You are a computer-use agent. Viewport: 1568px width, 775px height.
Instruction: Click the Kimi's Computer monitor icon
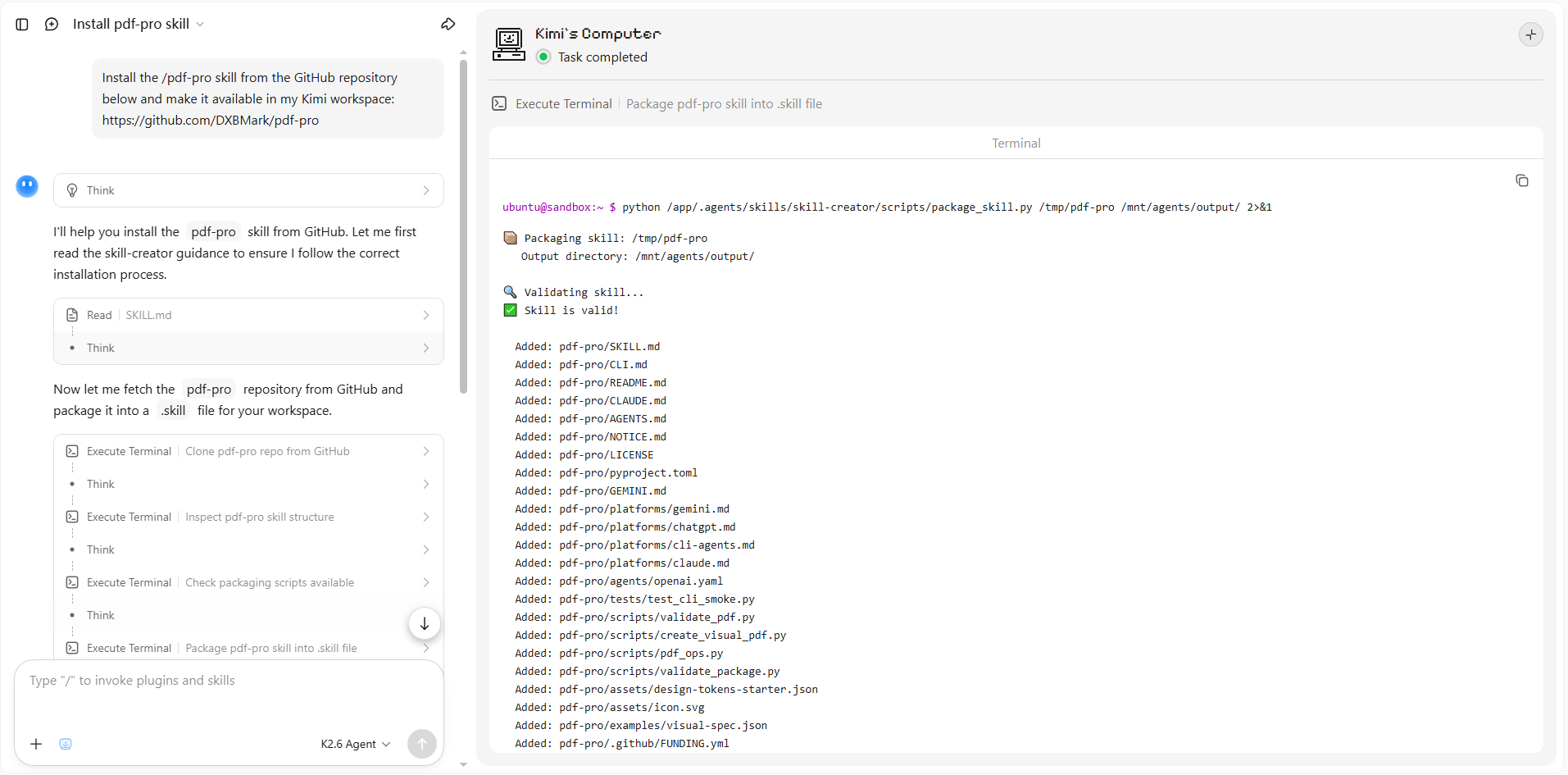click(509, 44)
